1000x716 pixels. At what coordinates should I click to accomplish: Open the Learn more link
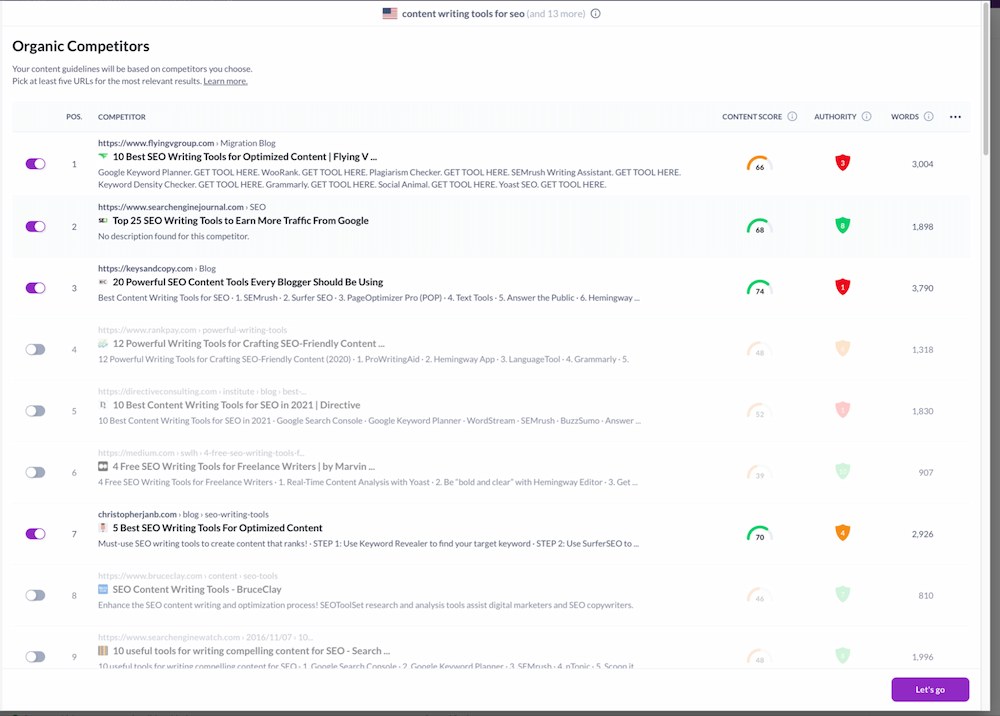pos(225,81)
